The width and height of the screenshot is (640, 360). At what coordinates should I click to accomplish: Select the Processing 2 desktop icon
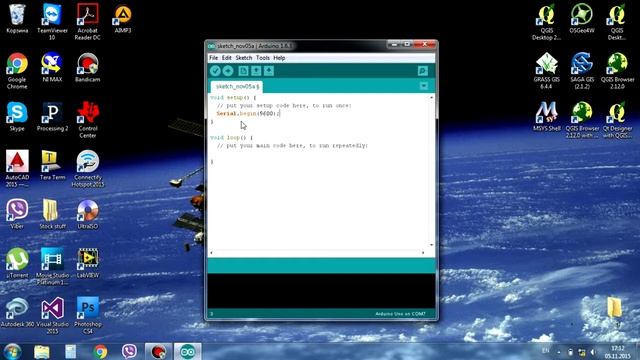(52, 117)
